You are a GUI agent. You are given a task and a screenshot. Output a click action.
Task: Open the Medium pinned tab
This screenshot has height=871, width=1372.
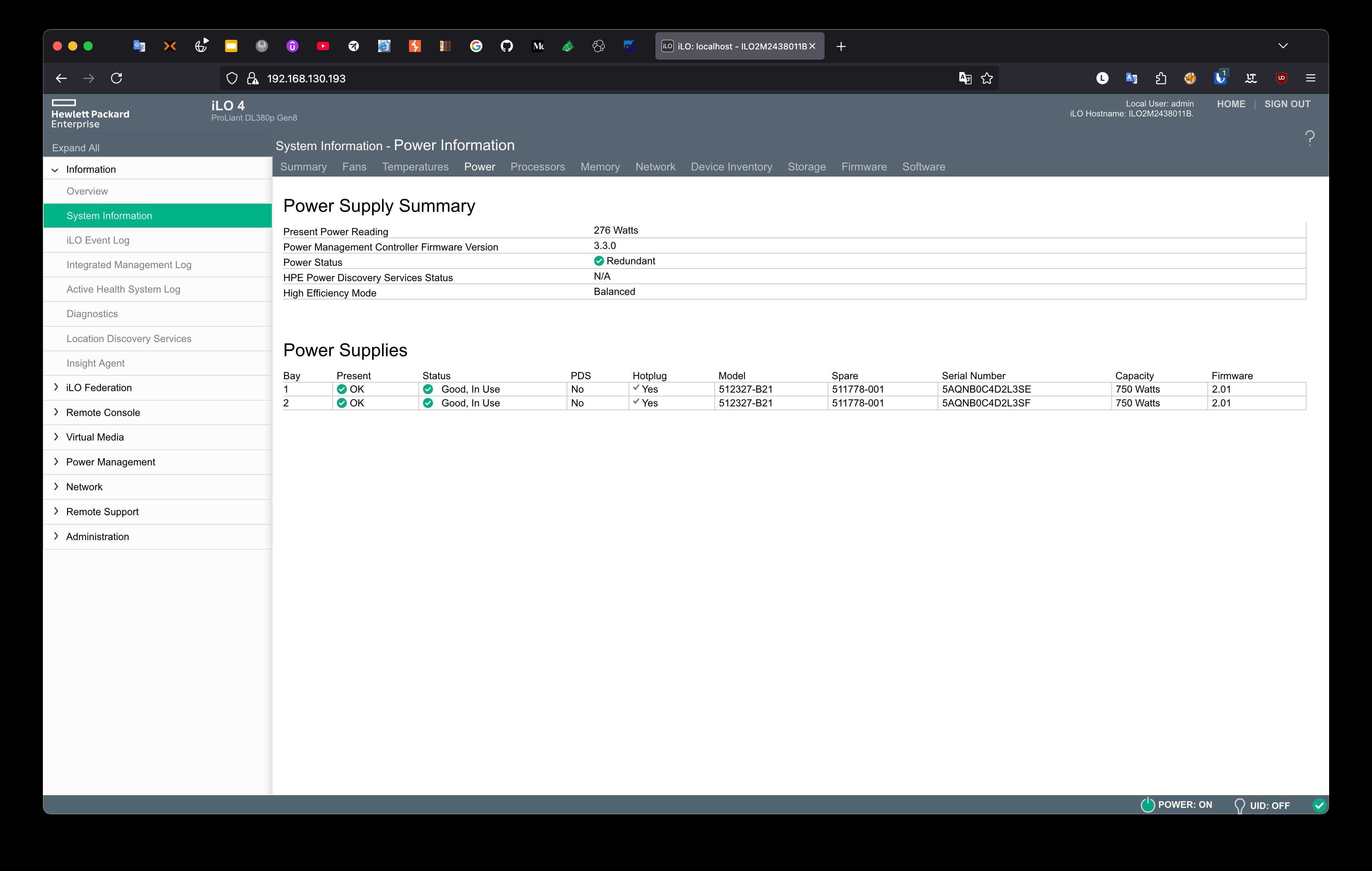538,46
